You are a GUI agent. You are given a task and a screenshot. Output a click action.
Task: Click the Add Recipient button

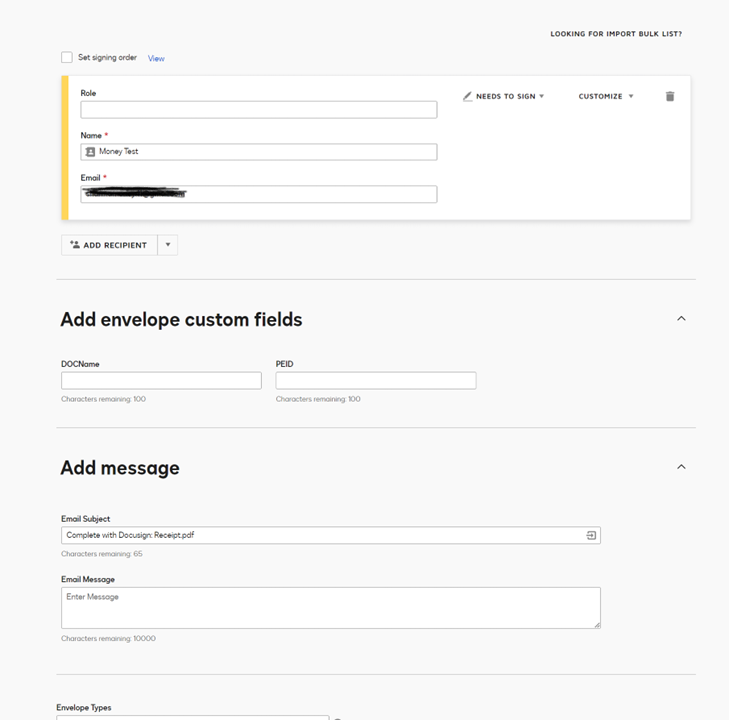point(109,245)
